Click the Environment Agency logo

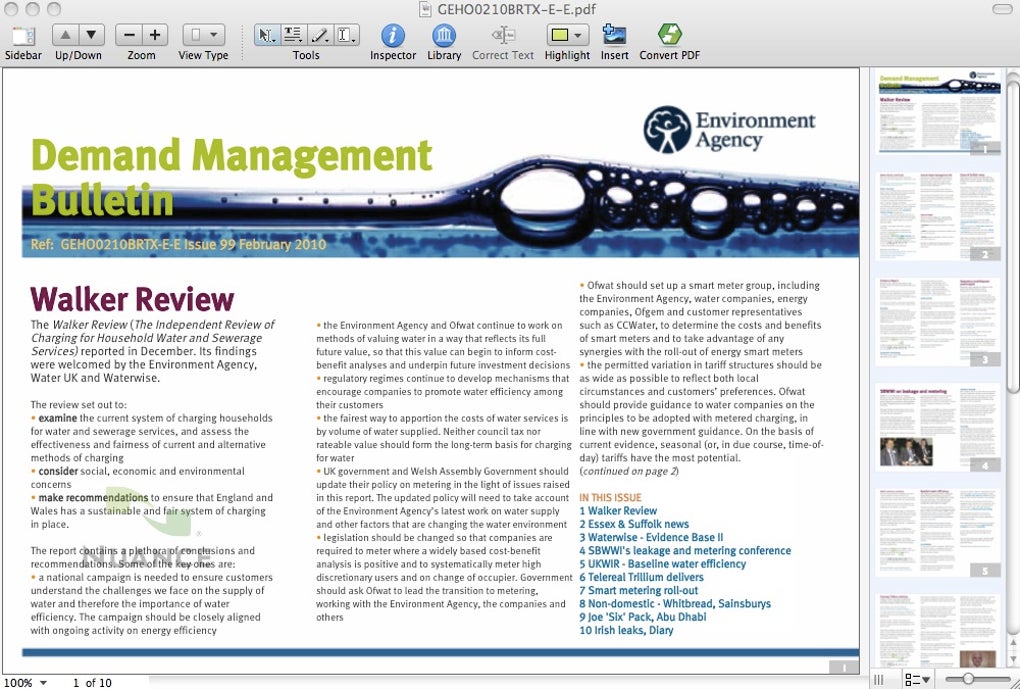tap(729, 129)
